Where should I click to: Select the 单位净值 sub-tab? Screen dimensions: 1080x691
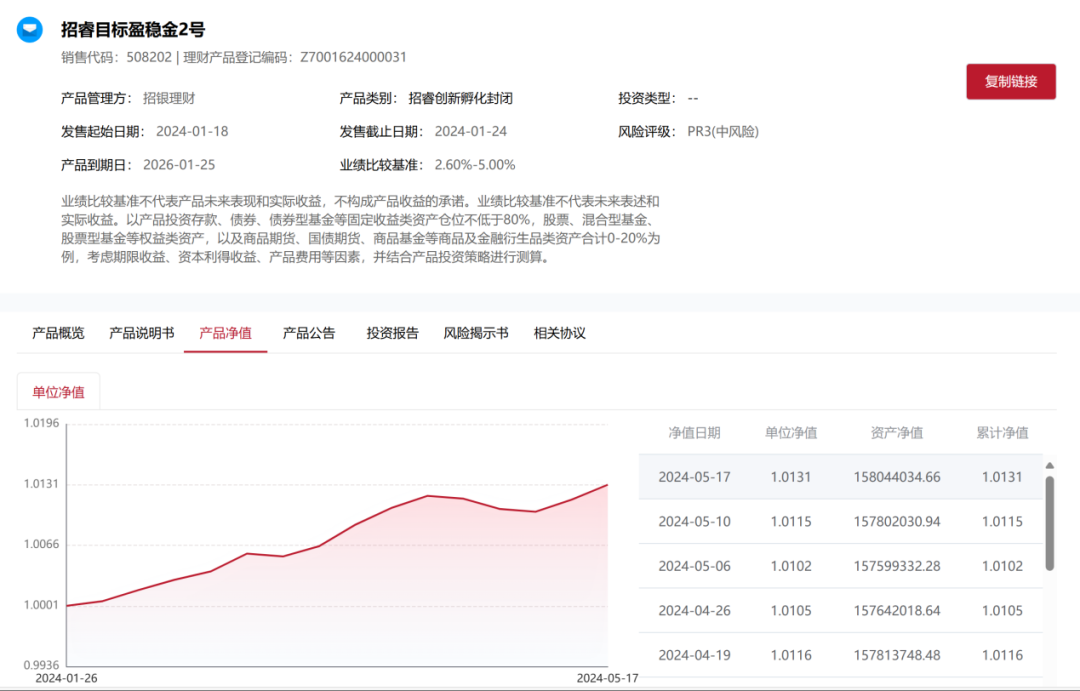pos(59,392)
